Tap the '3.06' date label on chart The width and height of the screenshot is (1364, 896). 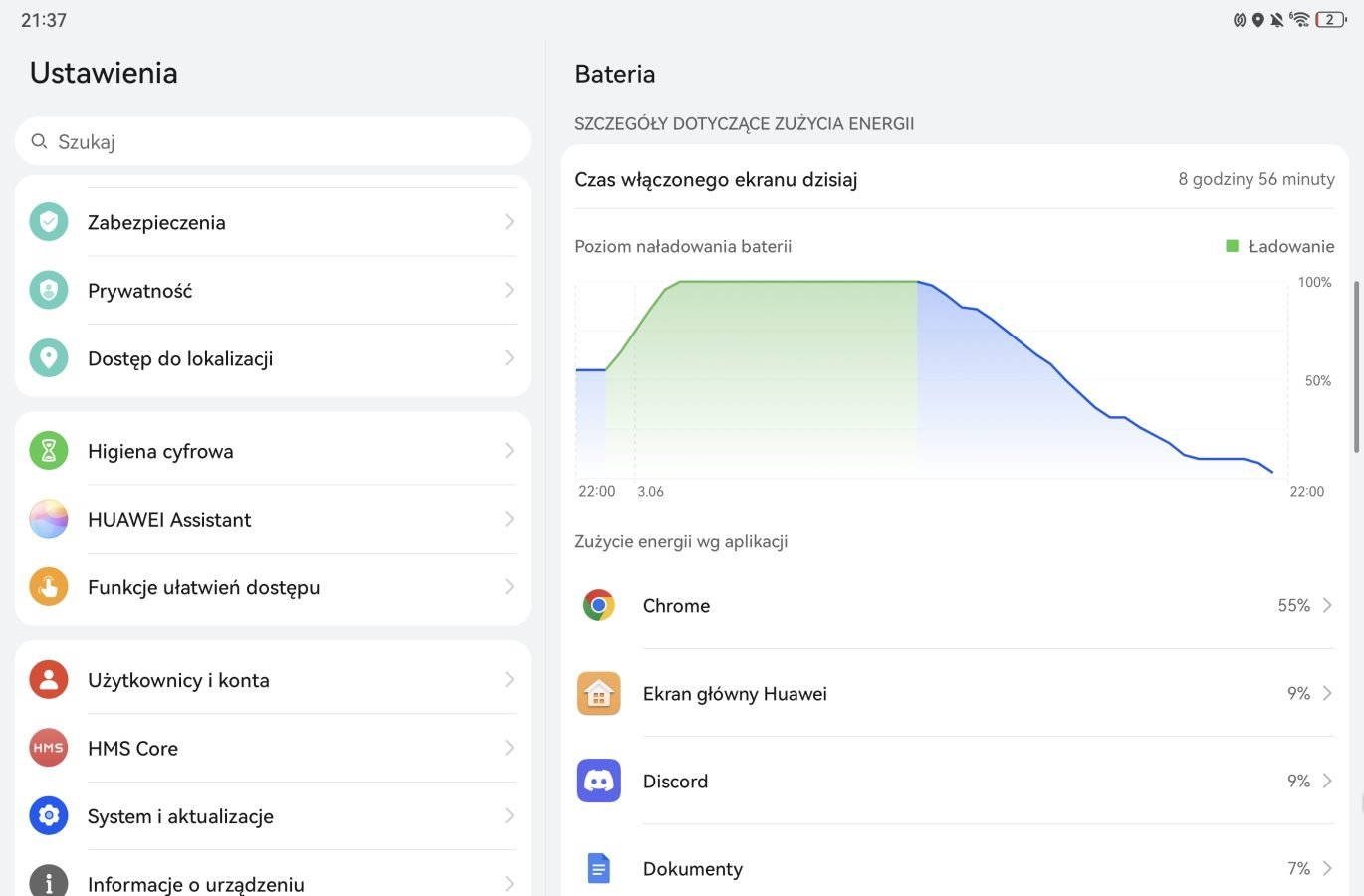coord(650,491)
